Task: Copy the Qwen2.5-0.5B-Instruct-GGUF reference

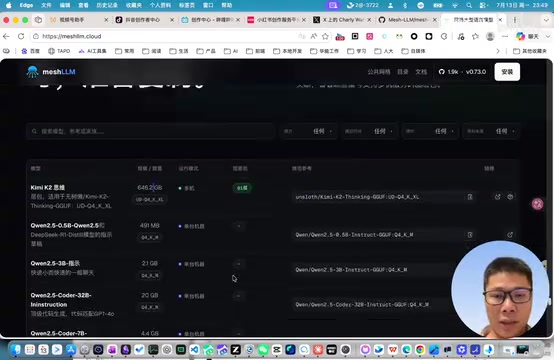Action: point(470,235)
